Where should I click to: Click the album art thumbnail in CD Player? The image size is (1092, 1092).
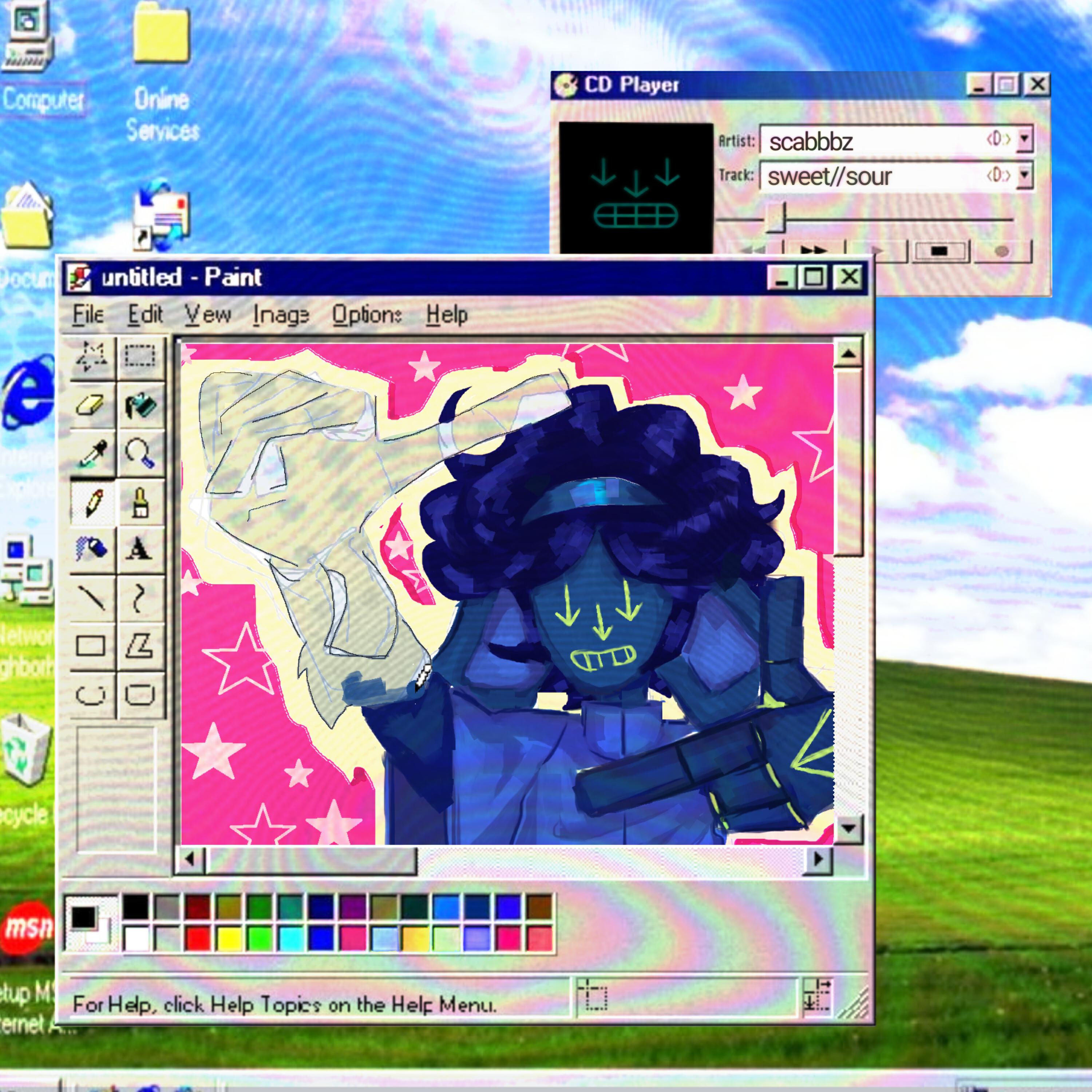pos(636,188)
